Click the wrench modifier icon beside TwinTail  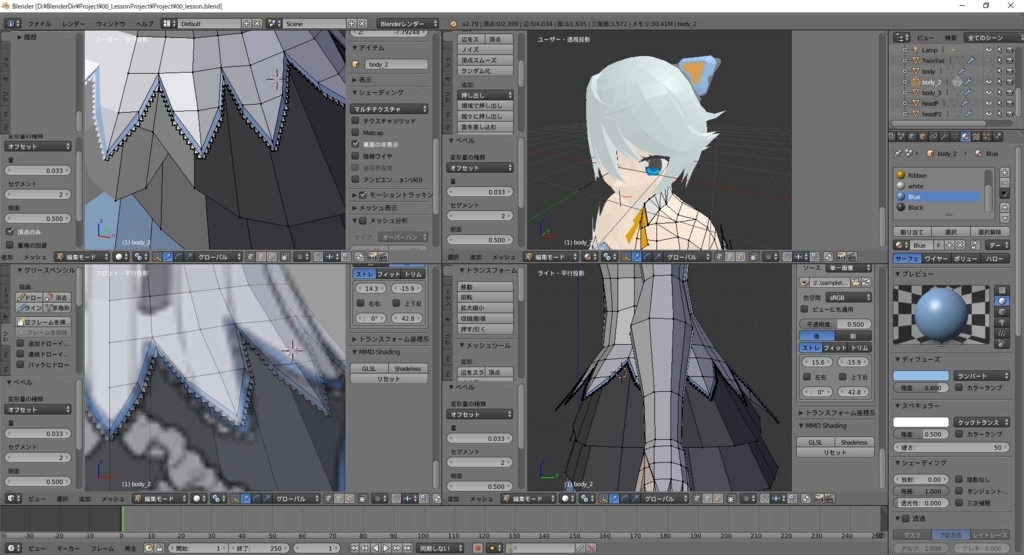(x=971, y=60)
